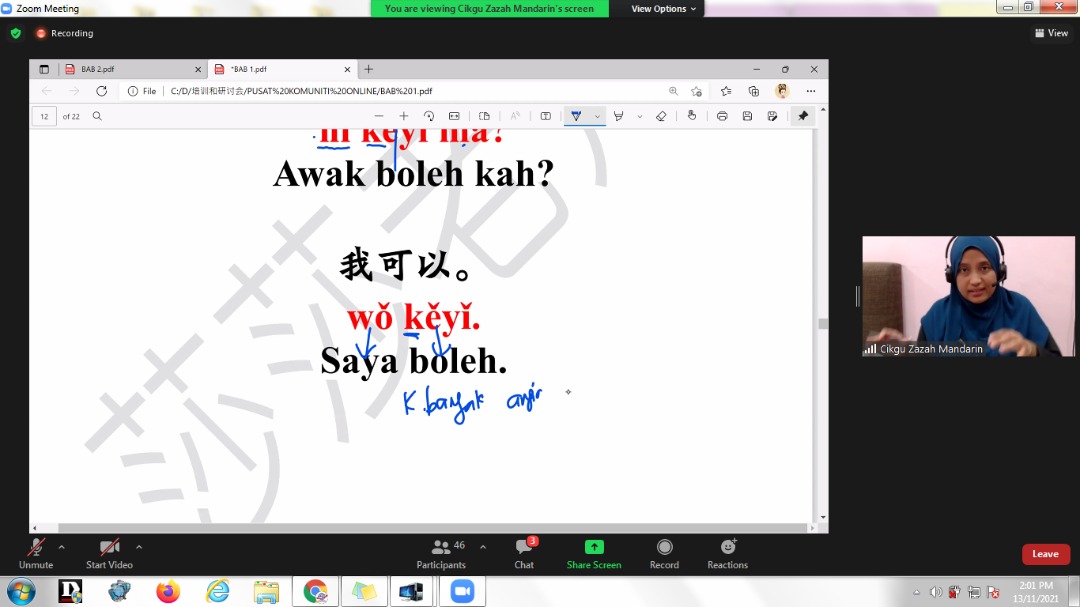Rotate the PDF page
1080x607 pixels.
(429, 116)
